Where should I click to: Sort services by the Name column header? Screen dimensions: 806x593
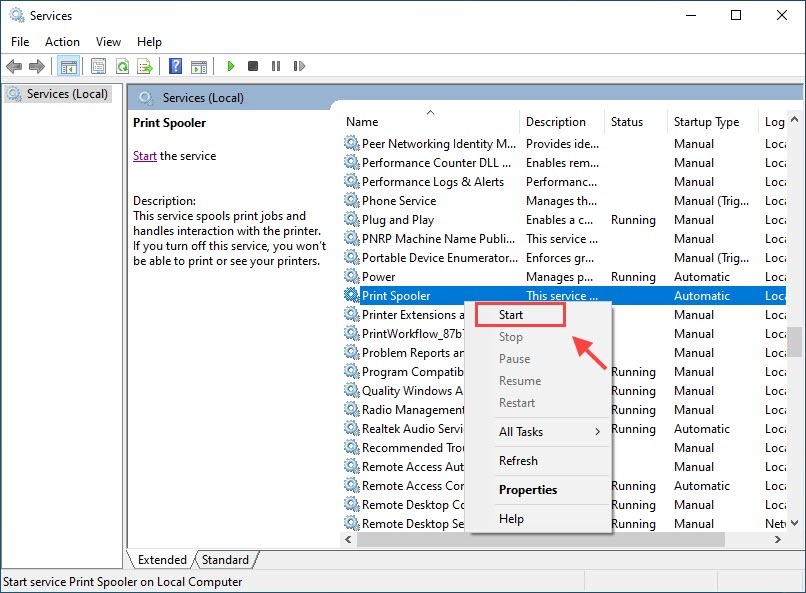tap(362, 122)
